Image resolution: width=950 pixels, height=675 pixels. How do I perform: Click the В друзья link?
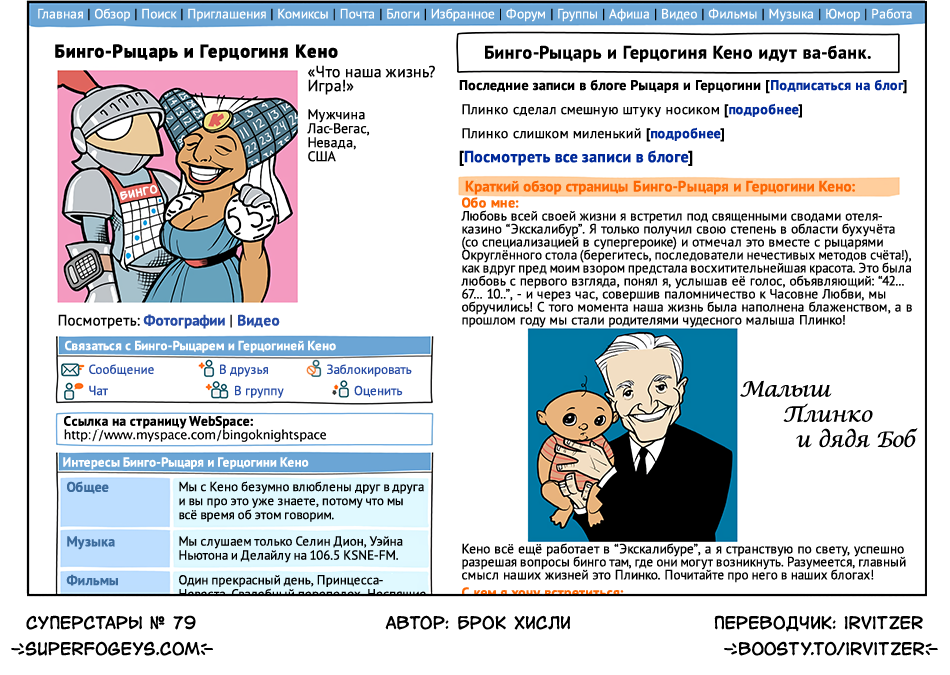tap(244, 370)
